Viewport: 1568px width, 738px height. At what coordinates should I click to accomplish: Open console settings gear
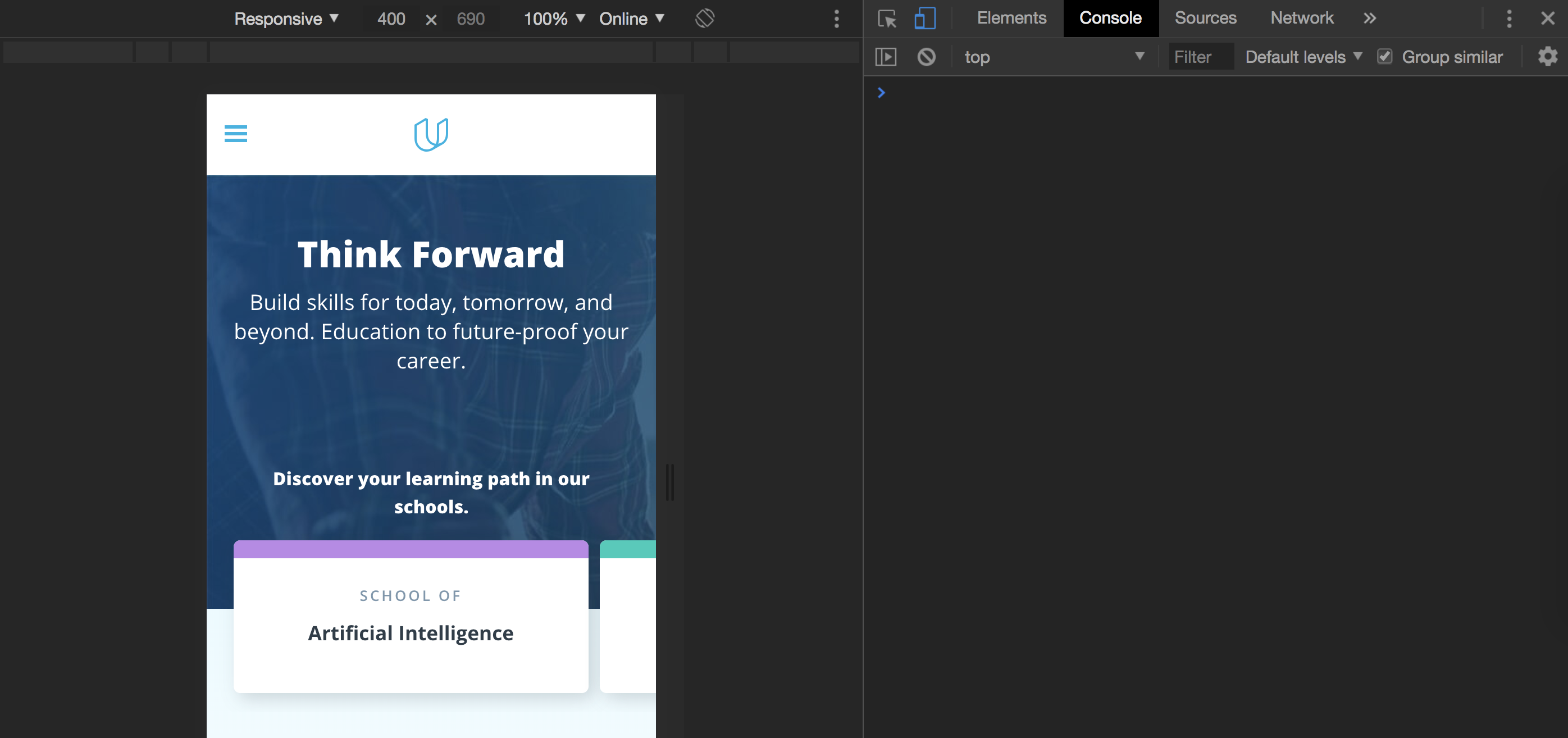tap(1547, 57)
